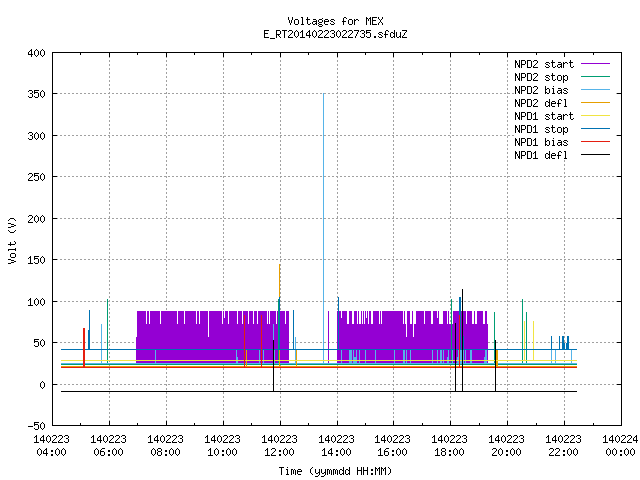Click the x-axis tick 140223 20:00
Viewport: 640px width, 480px height.
pos(507,446)
